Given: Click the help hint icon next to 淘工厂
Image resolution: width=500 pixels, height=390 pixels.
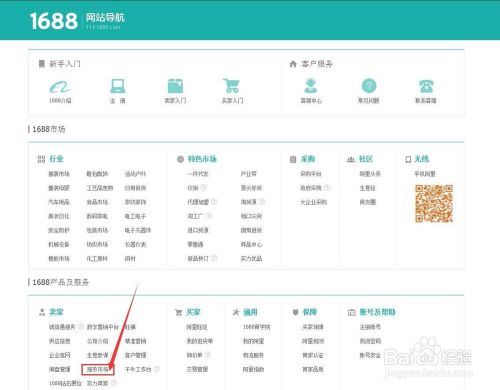Looking at the screenshot, I should (x=208, y=216).
